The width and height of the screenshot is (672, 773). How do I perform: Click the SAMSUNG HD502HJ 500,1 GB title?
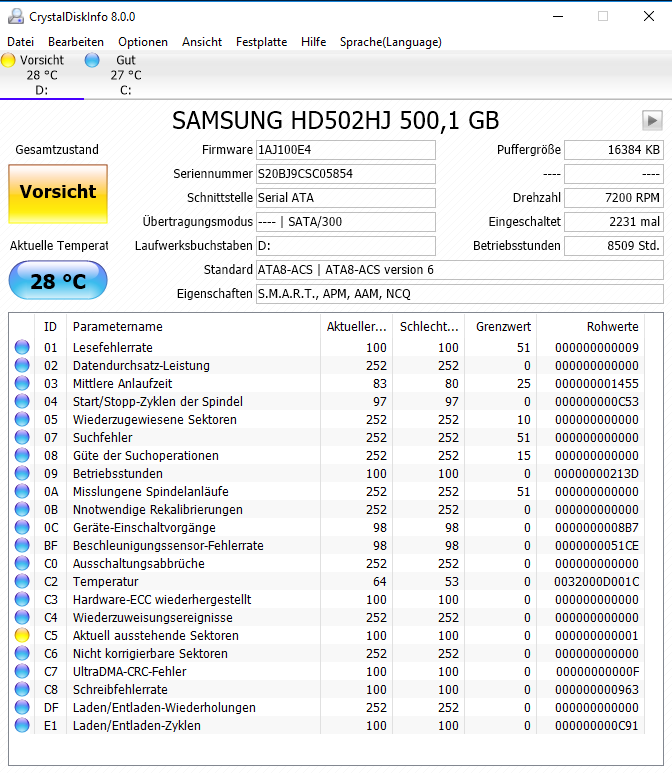[336, 120]
